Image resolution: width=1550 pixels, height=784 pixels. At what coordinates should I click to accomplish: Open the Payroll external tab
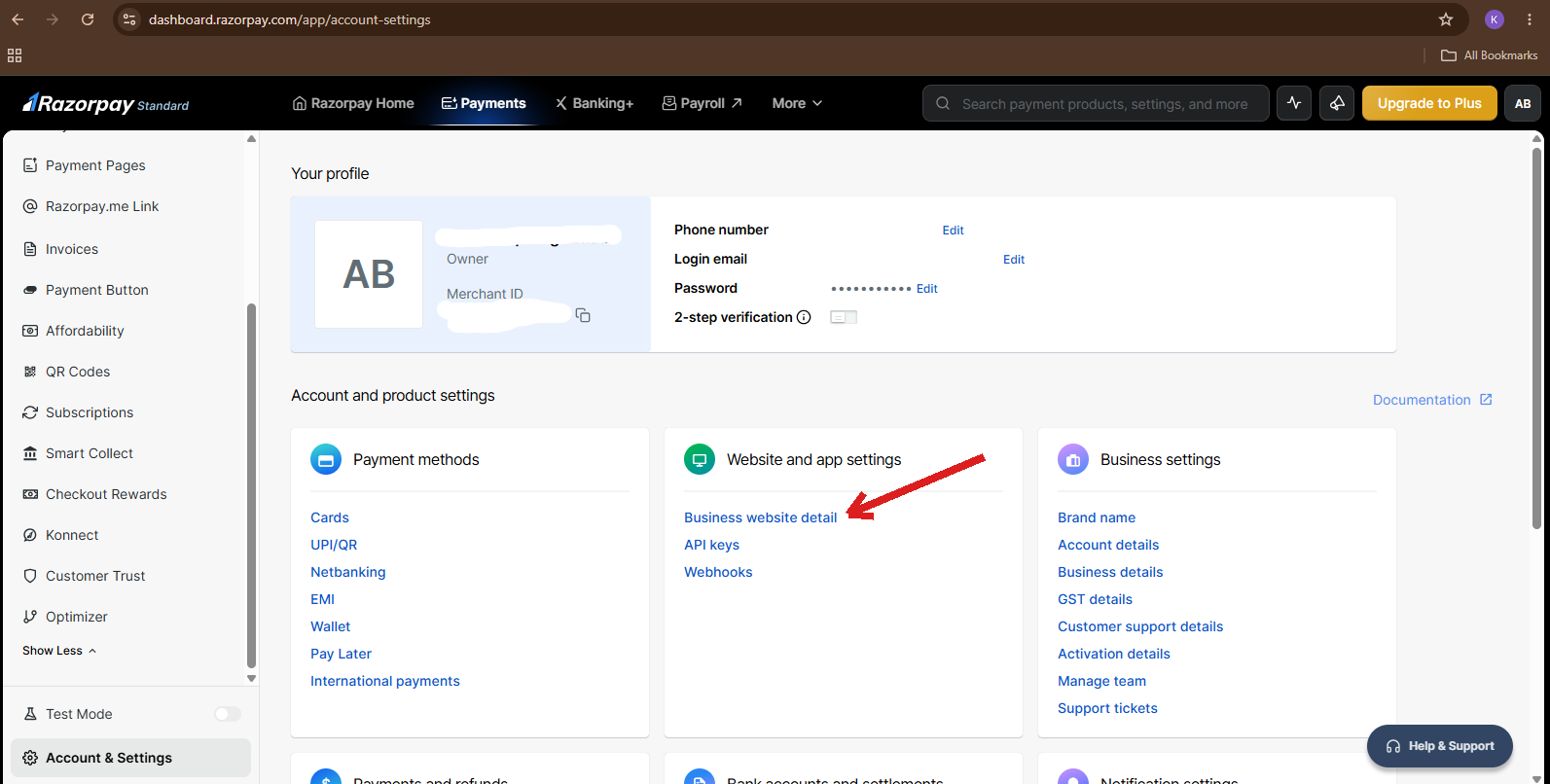(x=702, y=103)
